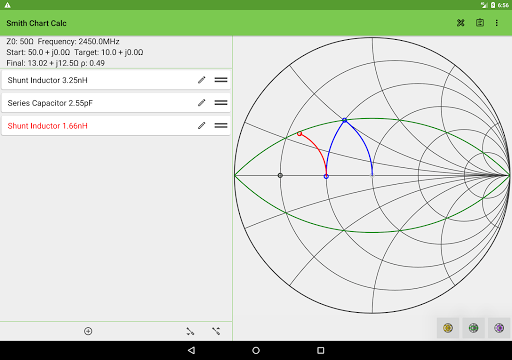The image size is (512, 360).
Task: Toggle the purple circle chart overlay
Action: point(499,328)
